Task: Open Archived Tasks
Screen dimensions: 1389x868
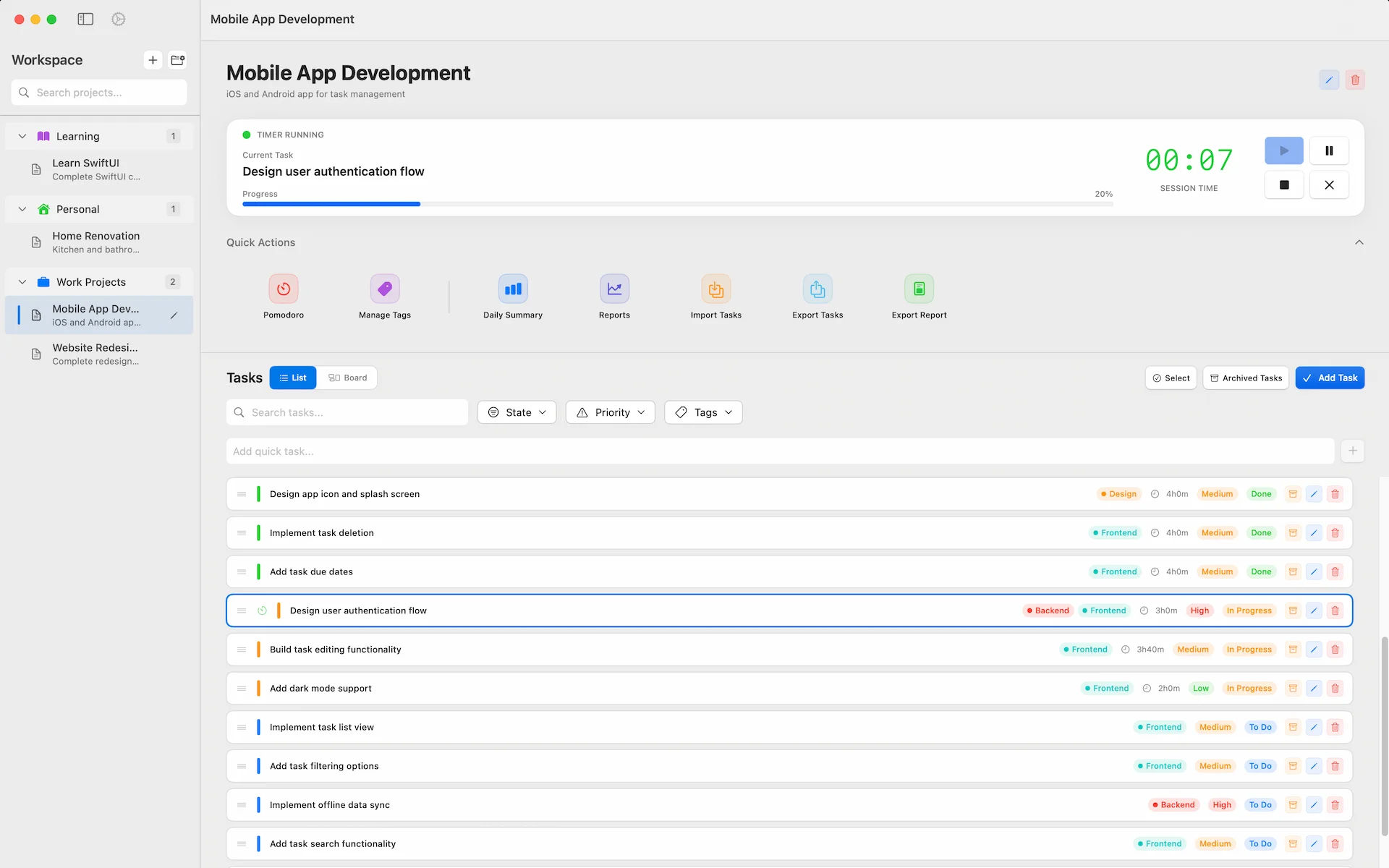Action: tap(1245, 378)
